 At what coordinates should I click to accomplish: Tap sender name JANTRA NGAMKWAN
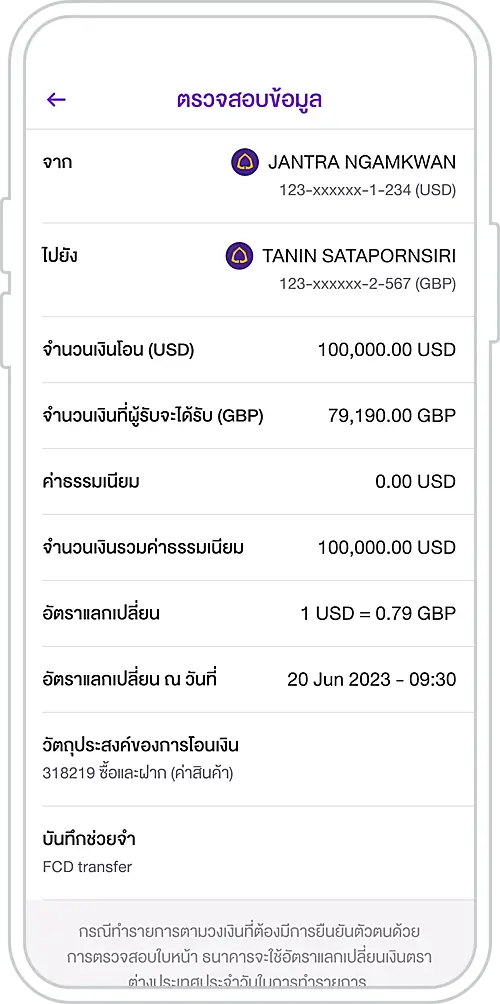click(x=362, y=162)
